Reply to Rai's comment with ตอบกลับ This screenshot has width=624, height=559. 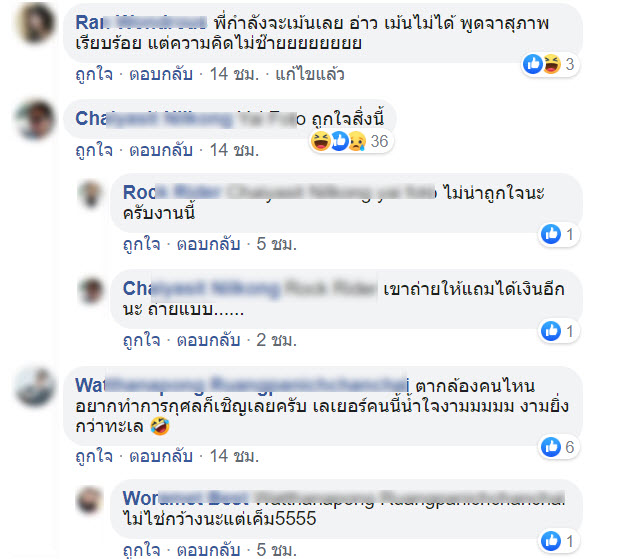pyautogui.click(x=161, y=74)
